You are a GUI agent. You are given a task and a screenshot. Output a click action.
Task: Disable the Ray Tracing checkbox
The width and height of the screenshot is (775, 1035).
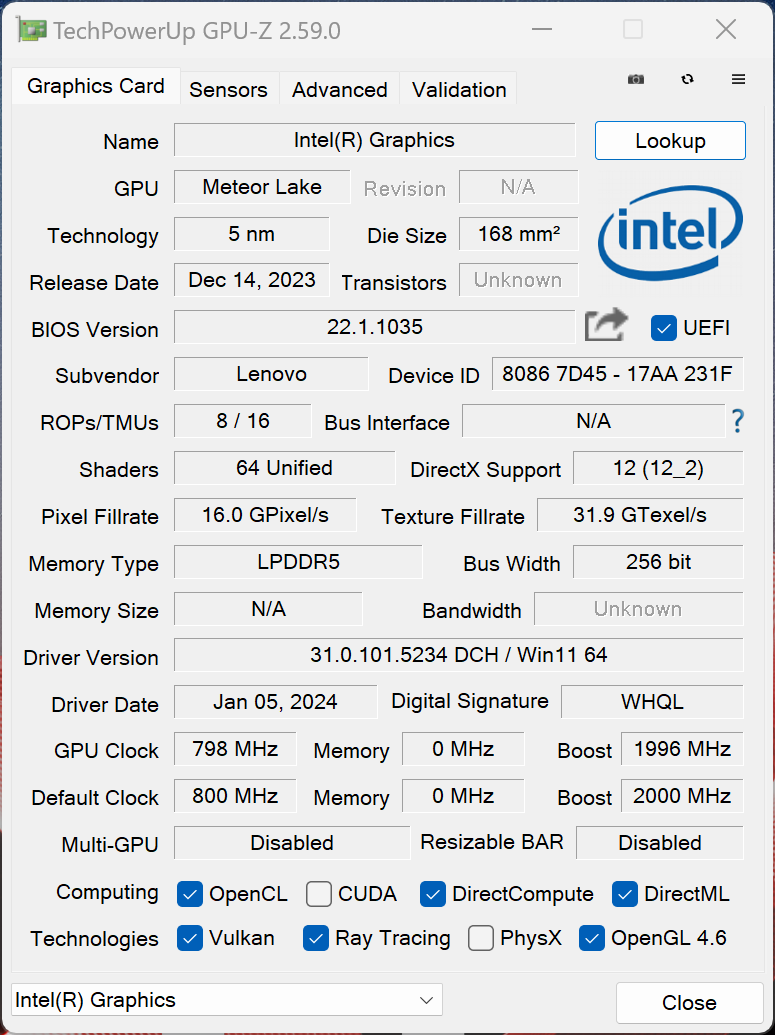point(316,939)
